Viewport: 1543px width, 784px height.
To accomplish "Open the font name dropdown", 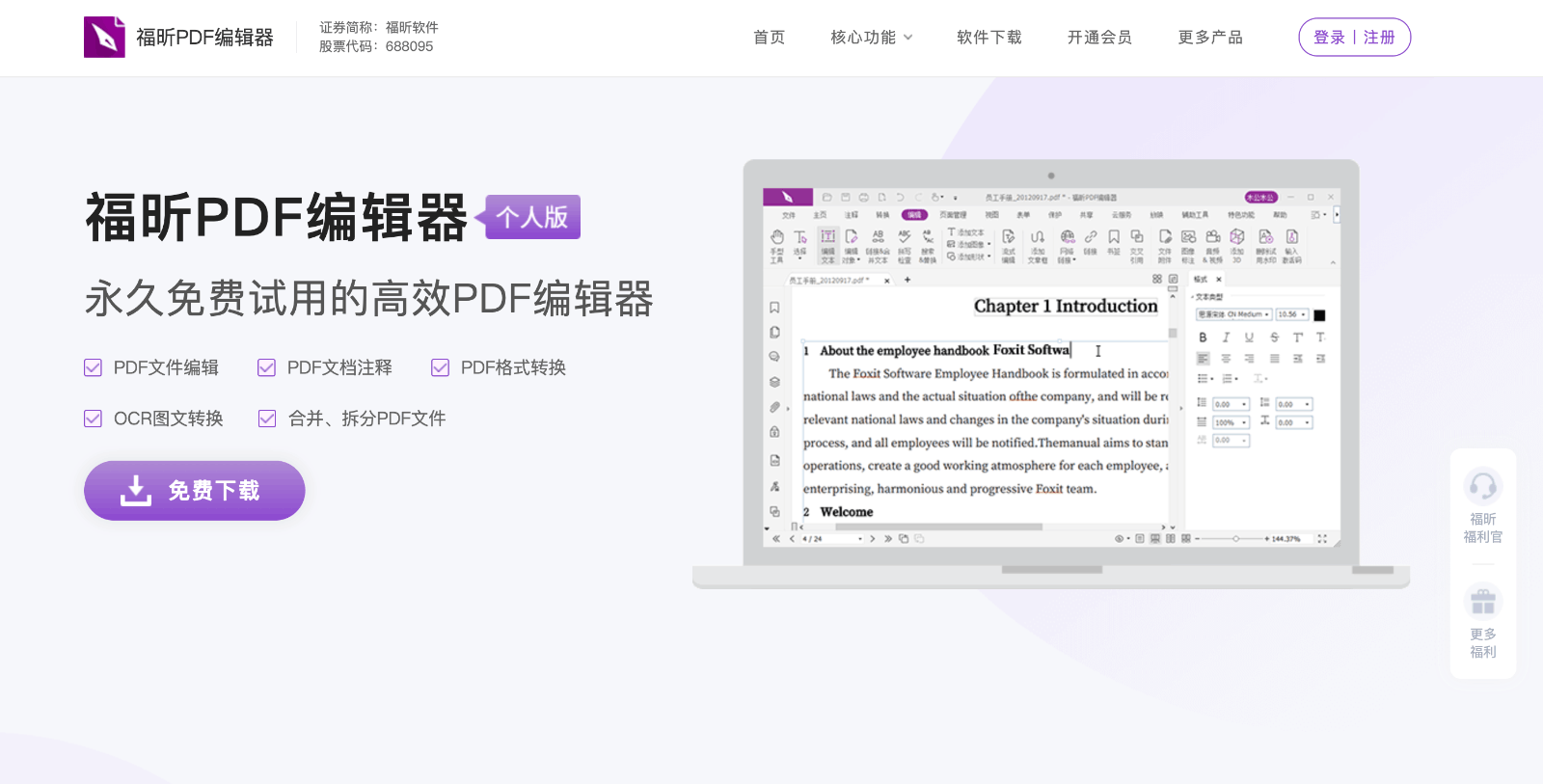I will point(1234,314).
